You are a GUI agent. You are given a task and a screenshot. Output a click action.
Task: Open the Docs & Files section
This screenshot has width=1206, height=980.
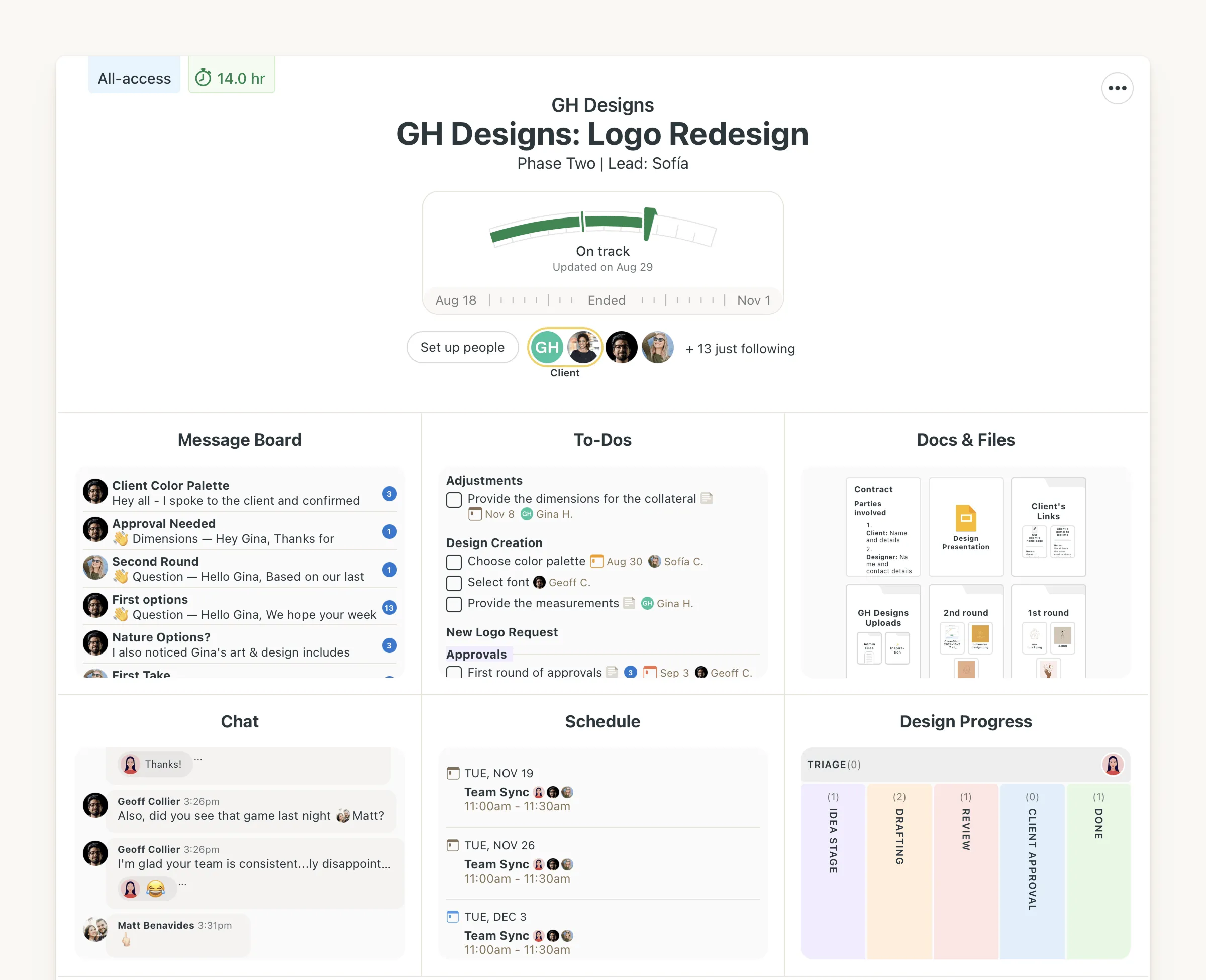(965, 440)
